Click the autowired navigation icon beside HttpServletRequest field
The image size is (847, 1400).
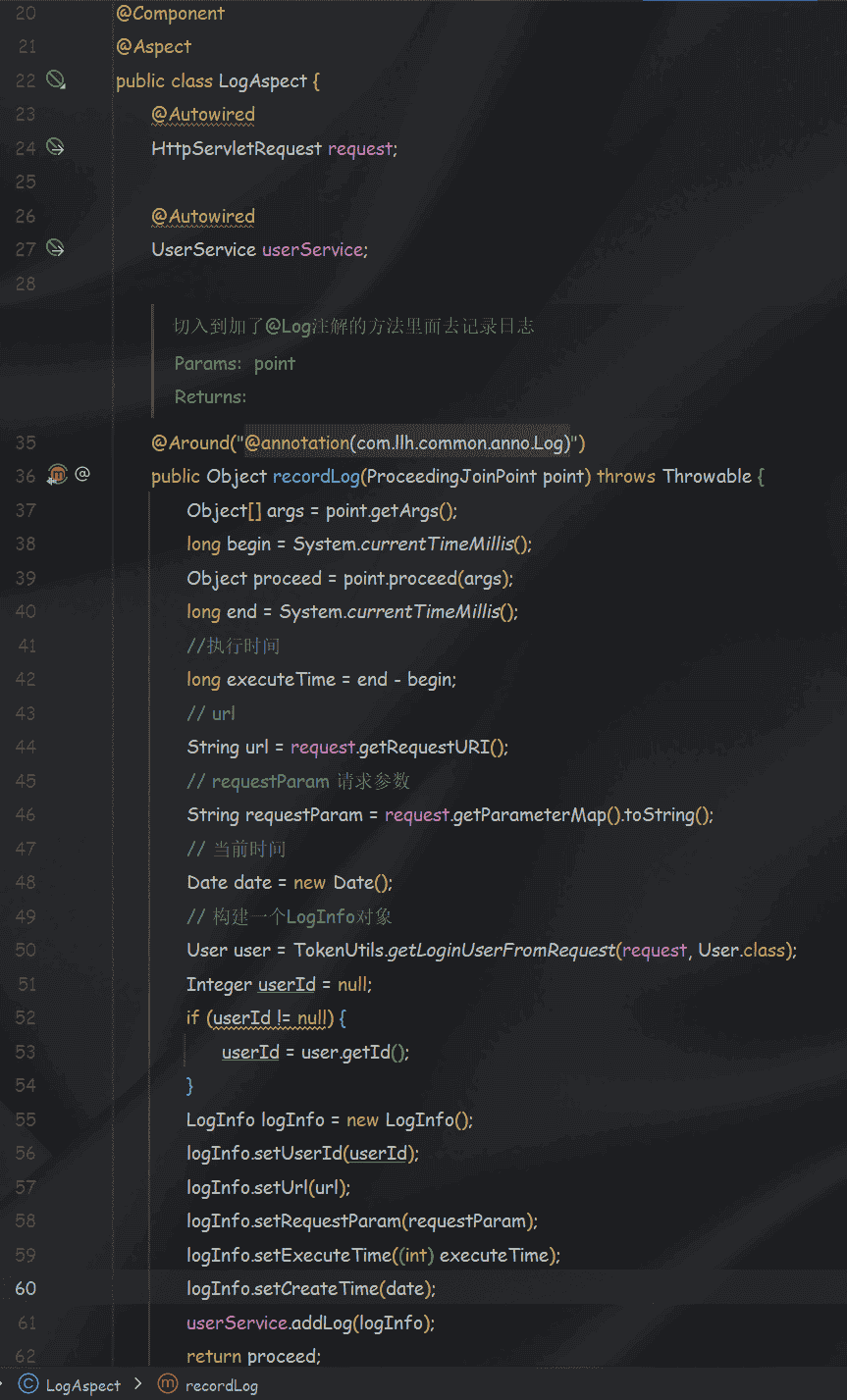56,147
